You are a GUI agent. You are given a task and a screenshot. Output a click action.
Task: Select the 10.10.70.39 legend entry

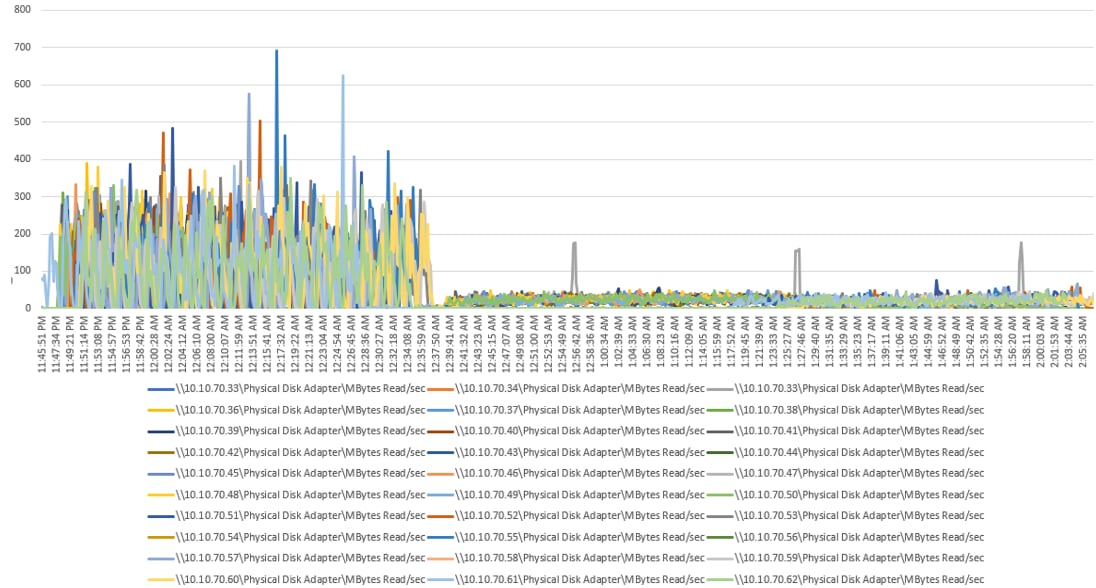click(287, 431)
